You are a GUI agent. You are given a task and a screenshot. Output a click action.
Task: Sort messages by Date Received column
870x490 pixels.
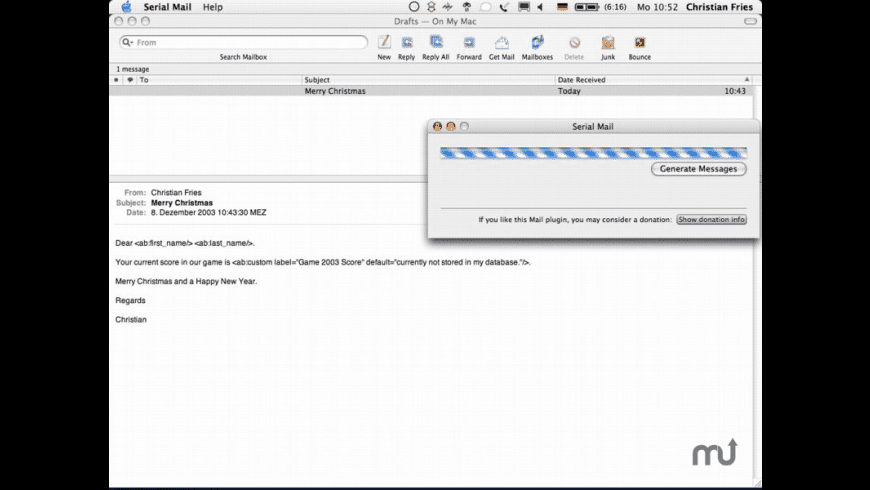click(x=654, y=80)
